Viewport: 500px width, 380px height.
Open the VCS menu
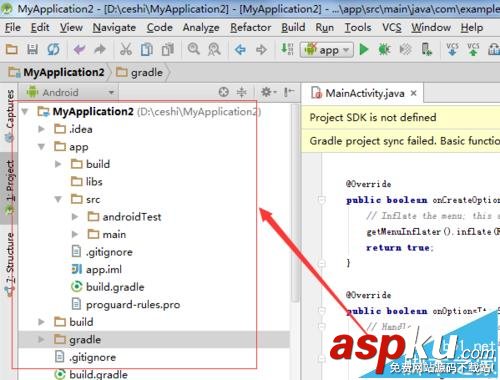coord(392,28)
